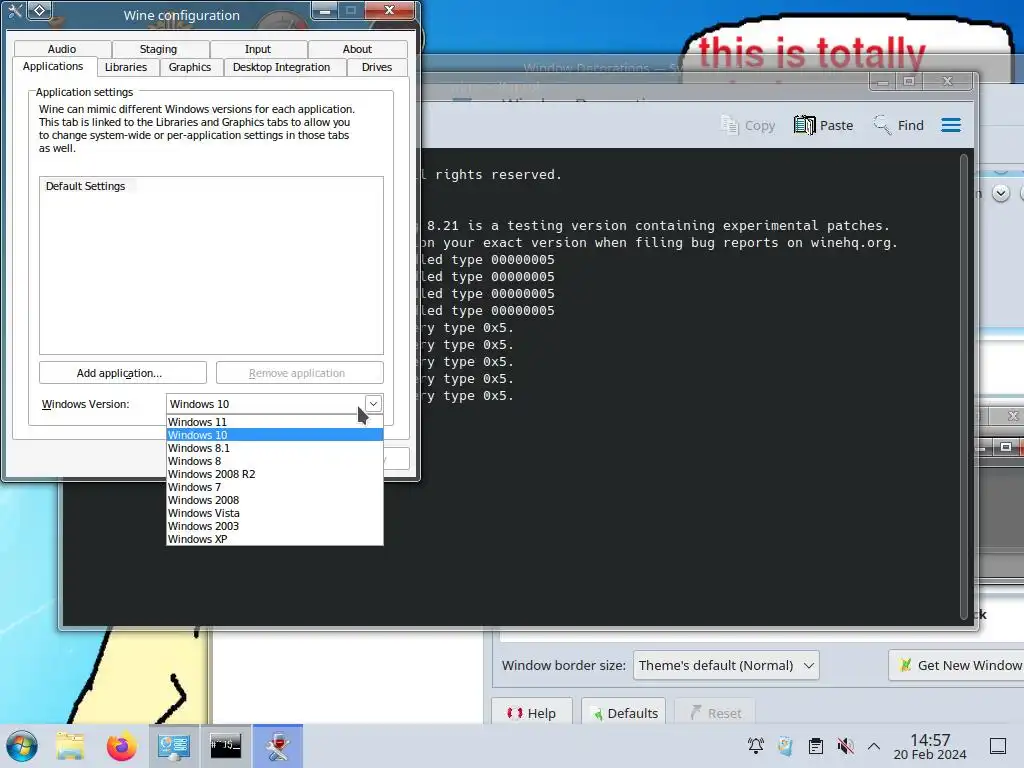The height and width of the screenshot is (768, 1024).
Task: Choose Windows 7 from the version list
Action: point(275,487)
